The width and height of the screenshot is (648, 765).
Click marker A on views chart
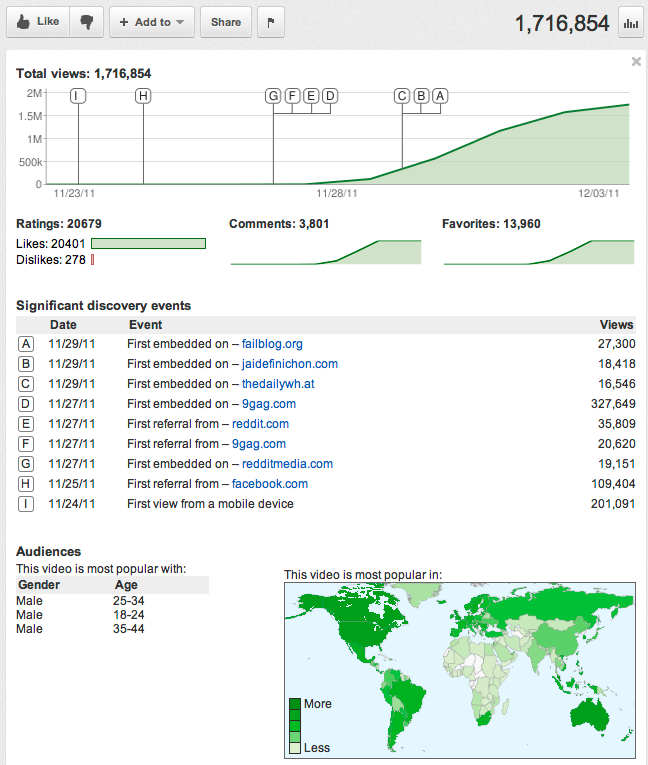[x=440, y=96]
